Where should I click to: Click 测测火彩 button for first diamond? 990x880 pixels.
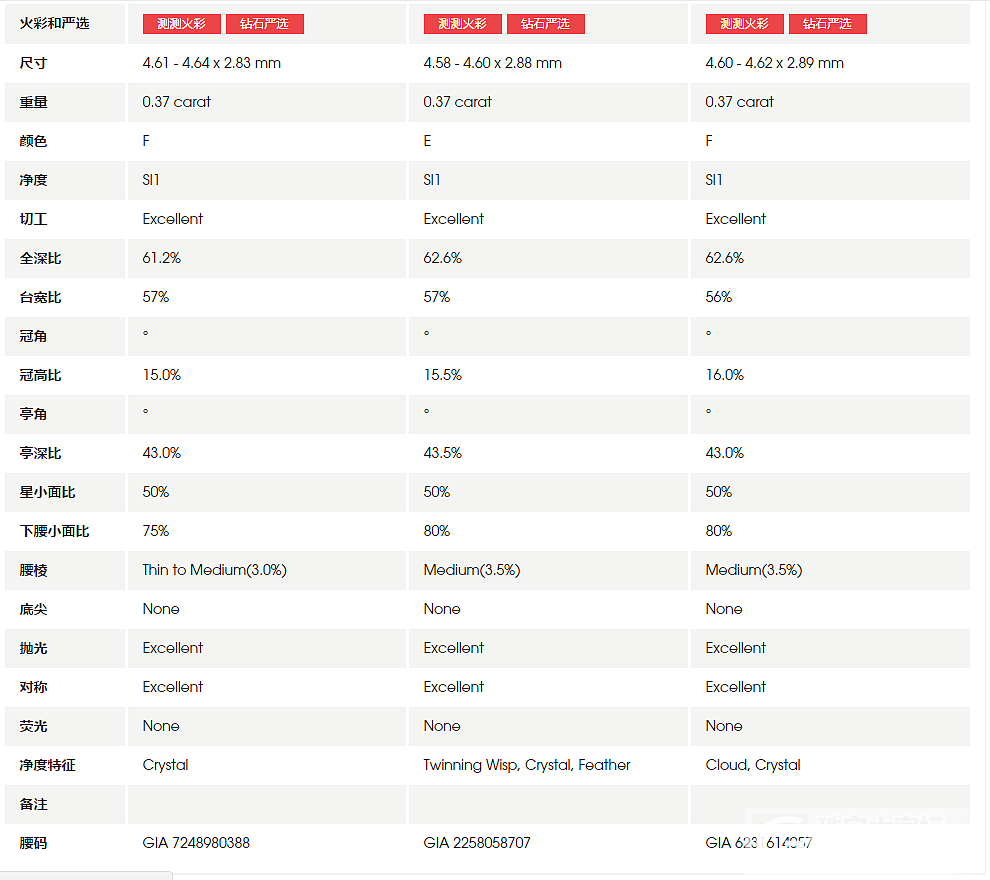pos(182,24)
